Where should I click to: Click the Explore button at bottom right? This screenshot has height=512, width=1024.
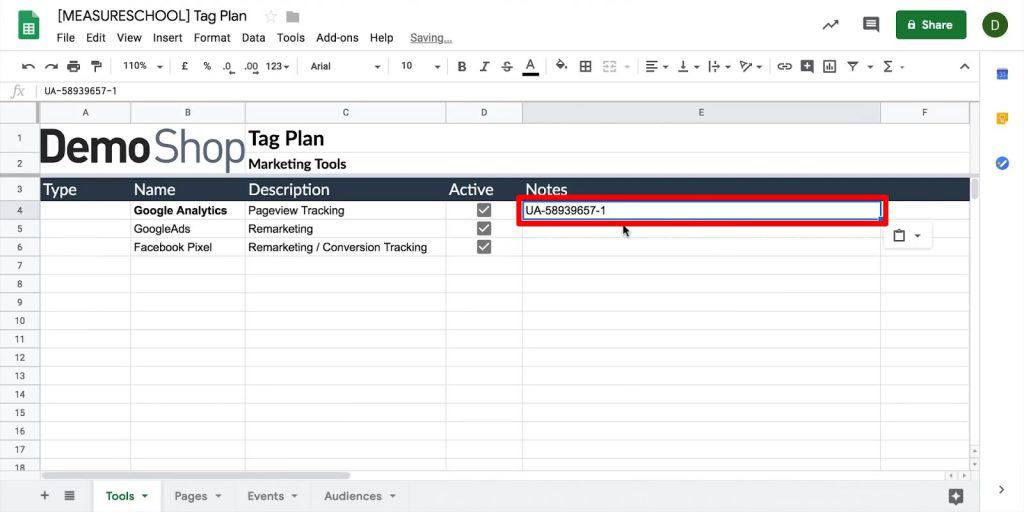click(956, 496)
